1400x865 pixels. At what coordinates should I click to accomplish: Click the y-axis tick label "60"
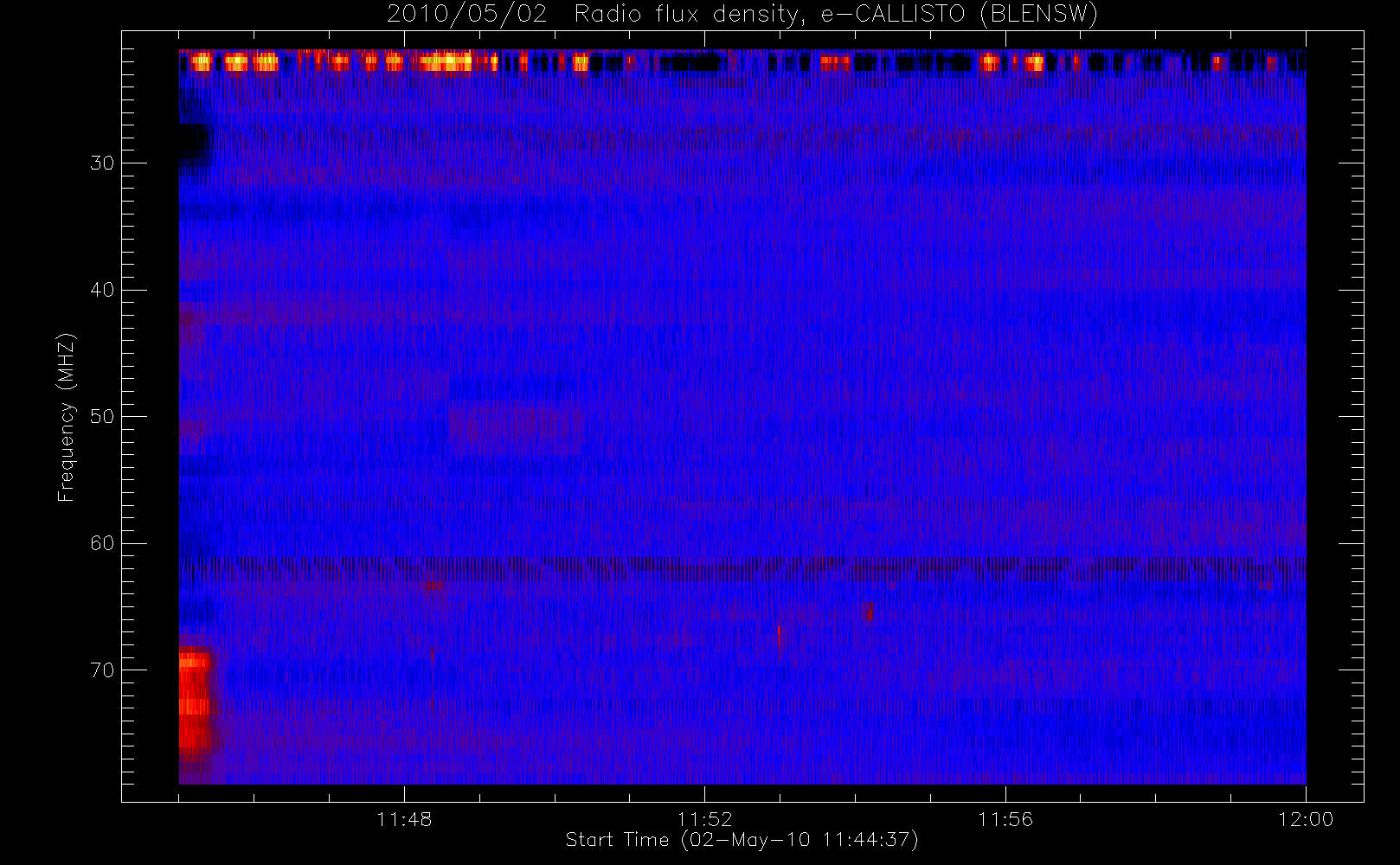(x=102, y=543)
